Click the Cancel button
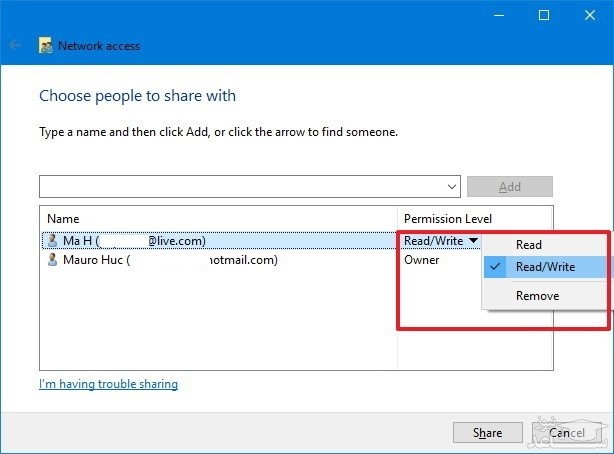 pos(566,433)
